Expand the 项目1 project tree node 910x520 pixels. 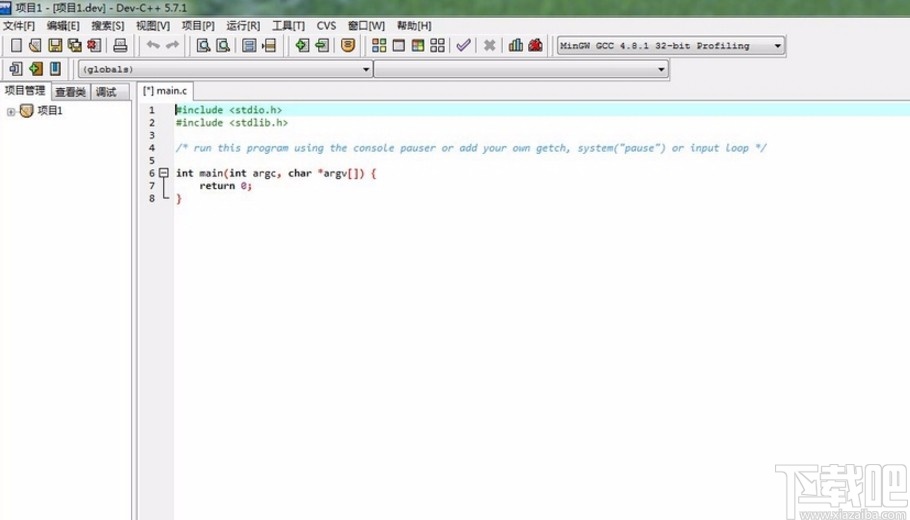tap(11, 111)
